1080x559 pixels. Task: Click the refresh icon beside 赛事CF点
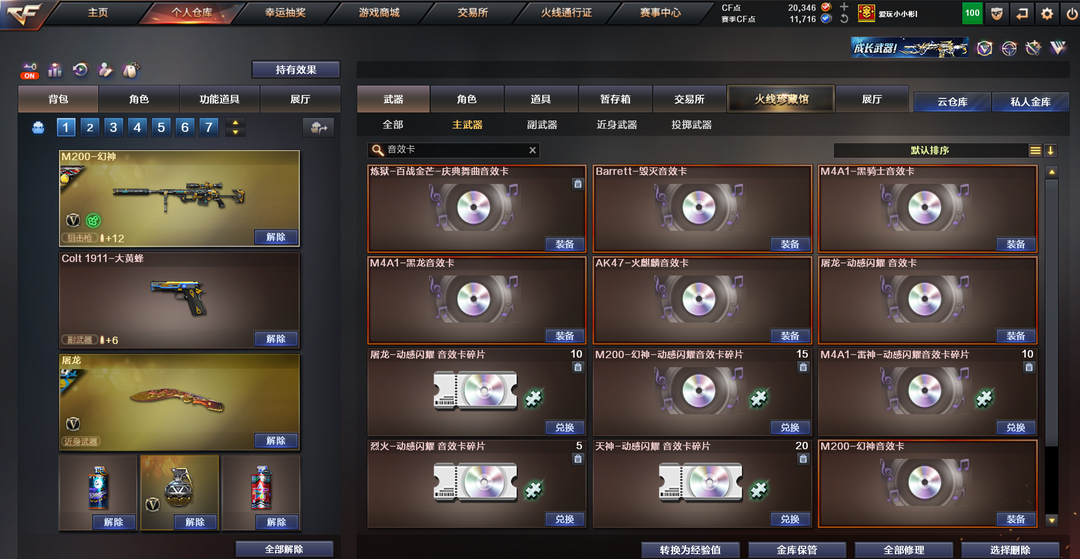pyautogui.click(x=844, y=19)
